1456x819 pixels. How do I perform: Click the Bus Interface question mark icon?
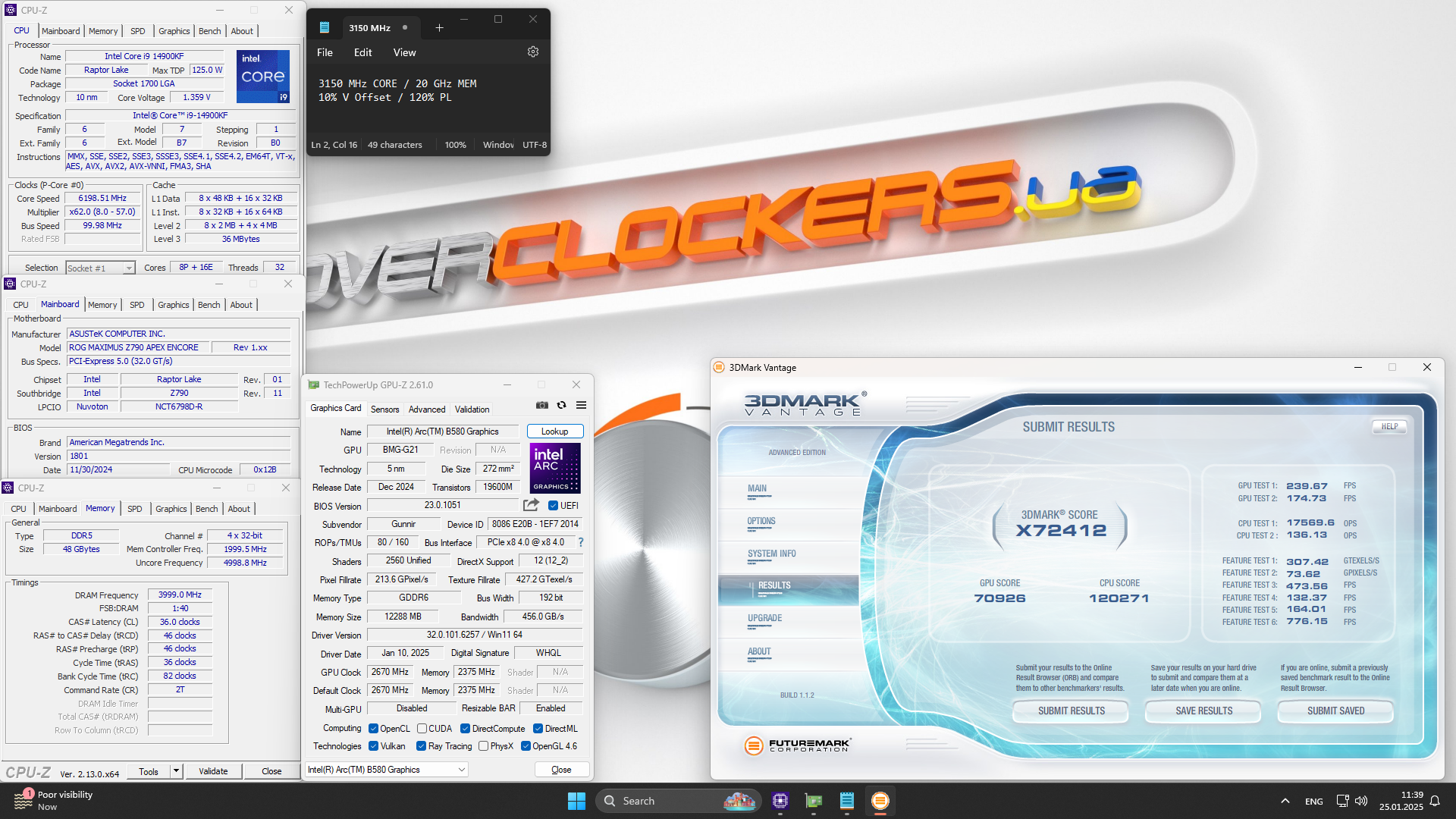[x=581, y=542]
